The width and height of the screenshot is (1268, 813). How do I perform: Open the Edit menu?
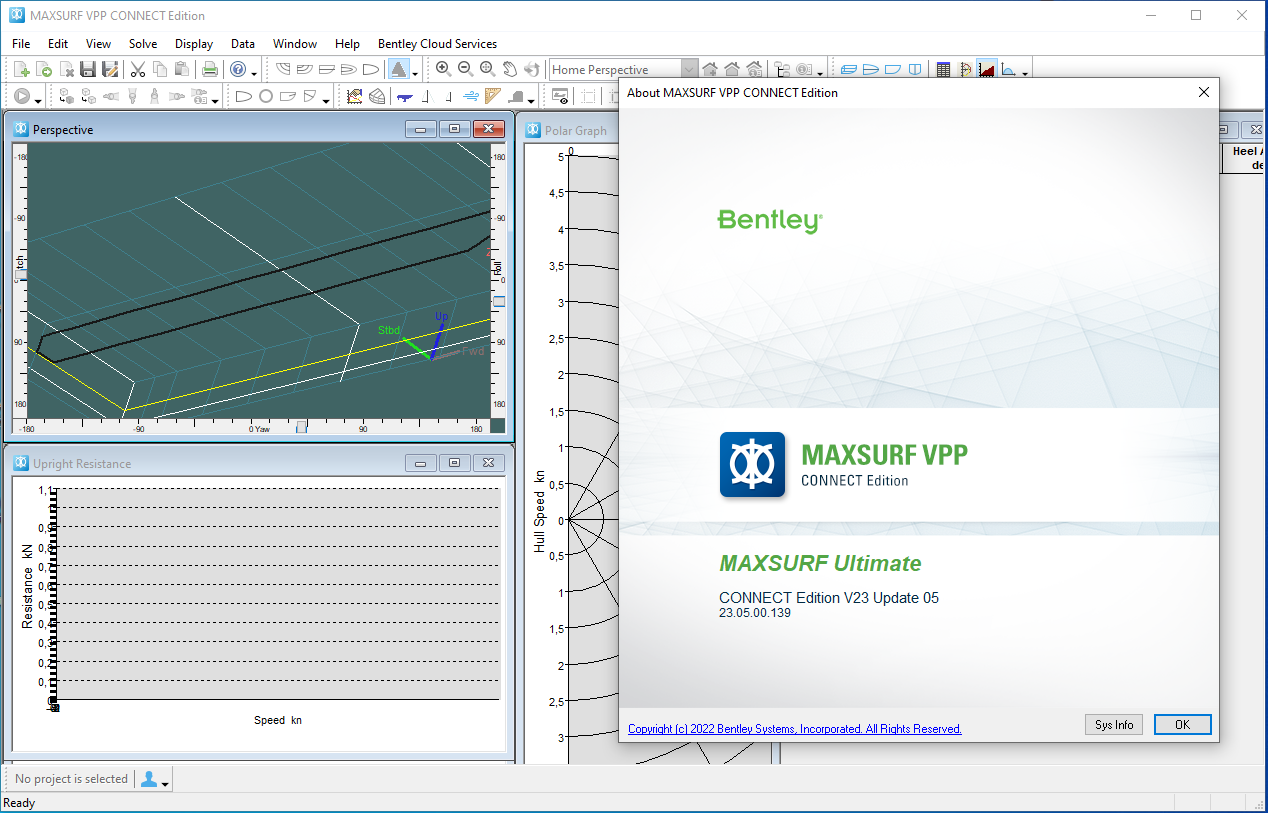[58, 44]
